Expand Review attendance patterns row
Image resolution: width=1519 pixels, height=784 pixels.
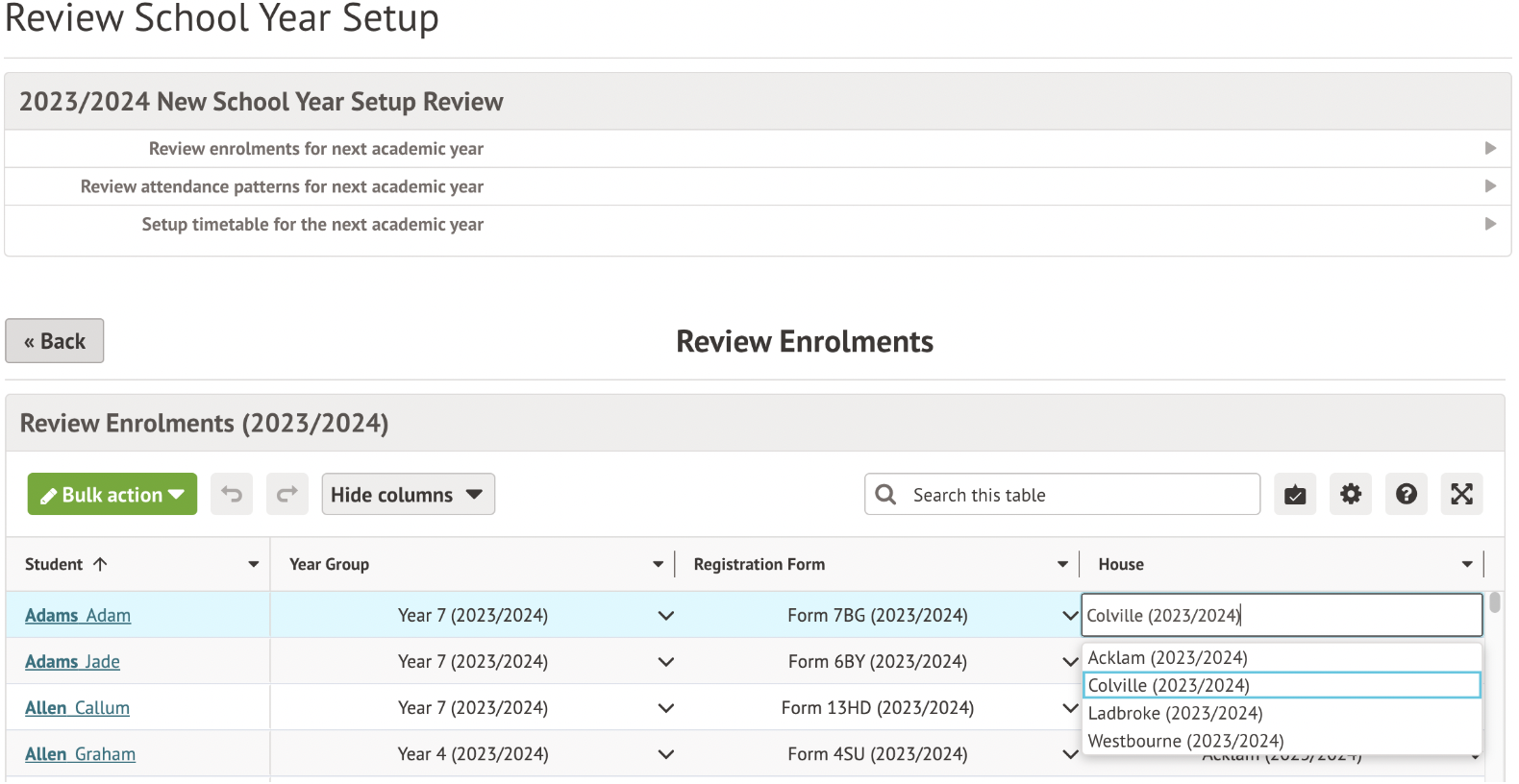click(x=758, y=186)
